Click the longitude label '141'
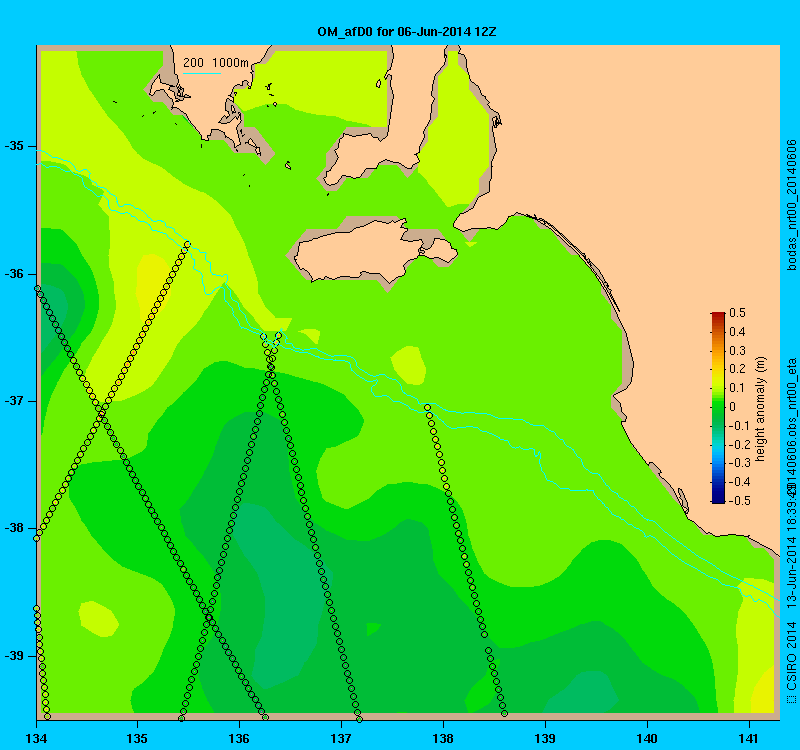Screen dimensions: 800x750 [x=749, y=739]
